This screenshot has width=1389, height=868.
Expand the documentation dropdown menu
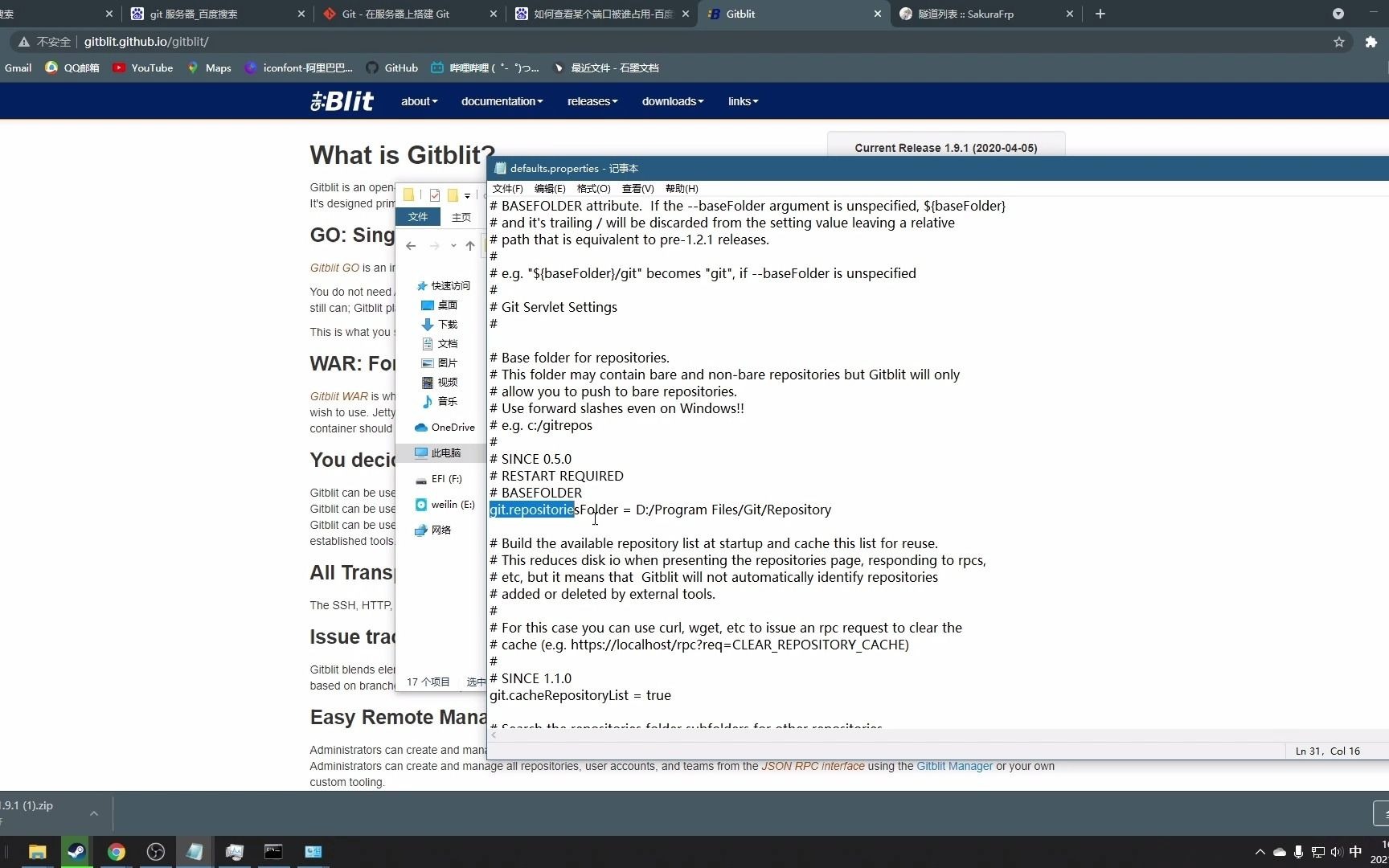tap(502, 101)
